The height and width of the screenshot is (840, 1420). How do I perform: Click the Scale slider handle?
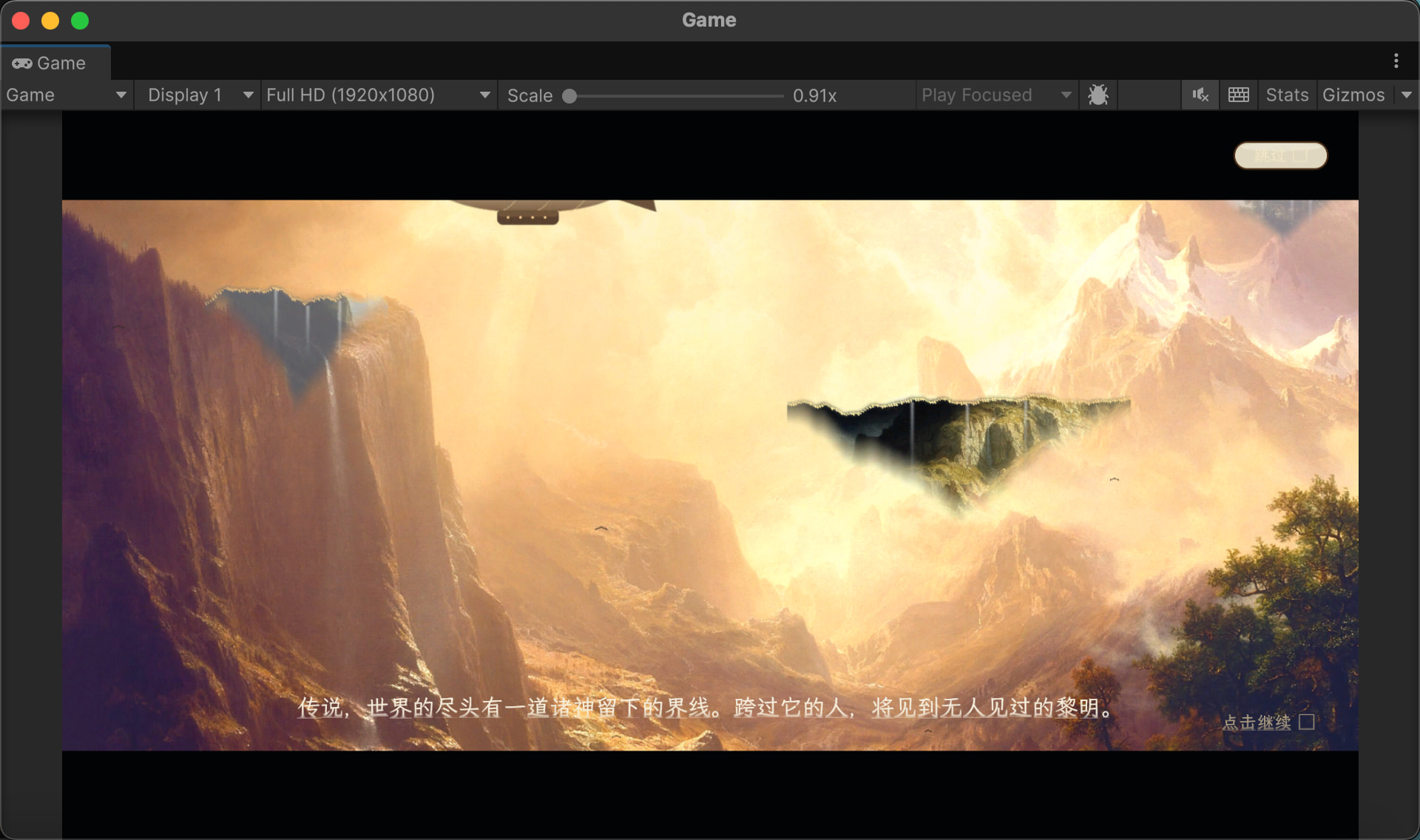coord(569,96)
